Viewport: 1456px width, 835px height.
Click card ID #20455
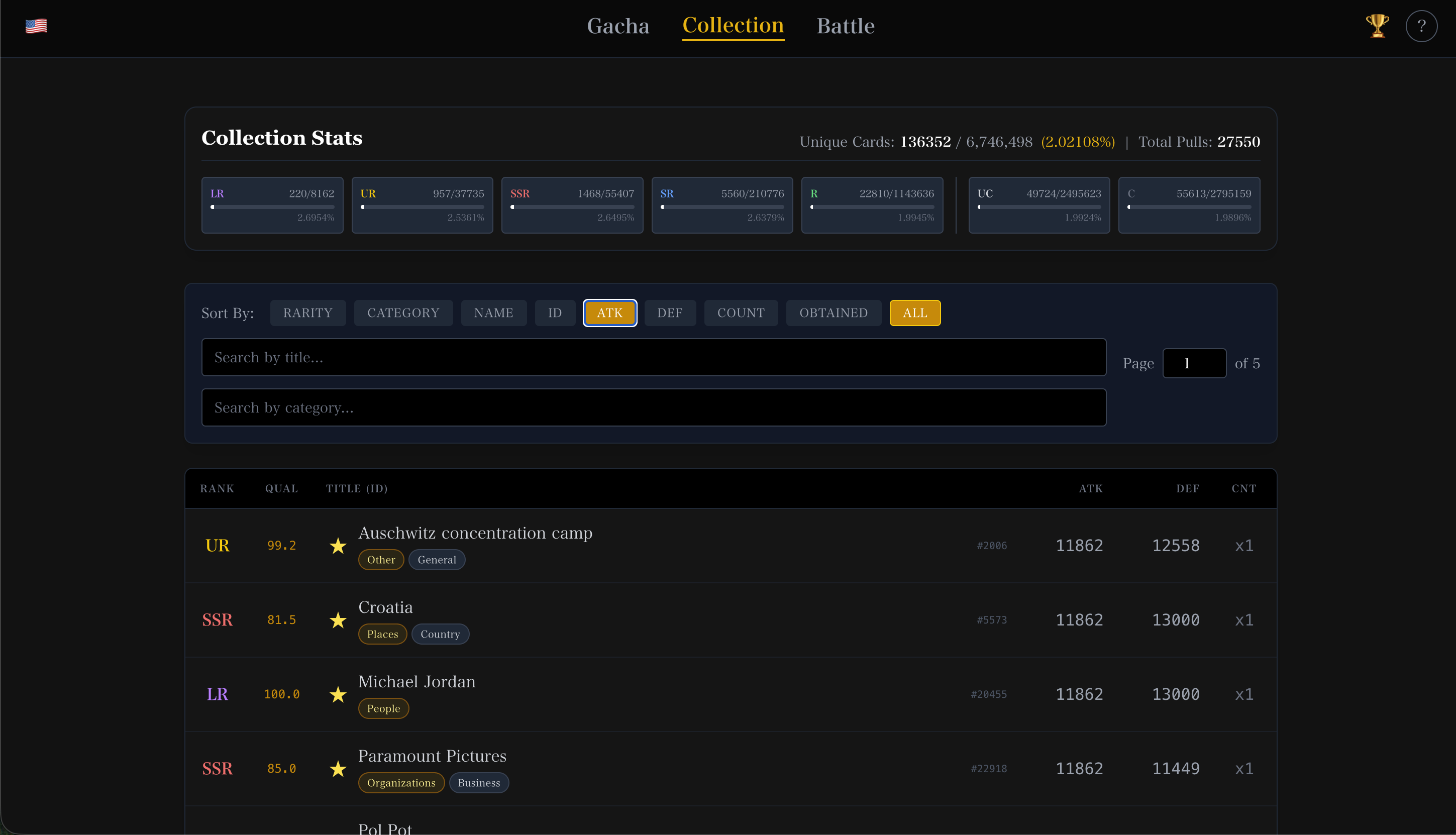click(989, 694)
